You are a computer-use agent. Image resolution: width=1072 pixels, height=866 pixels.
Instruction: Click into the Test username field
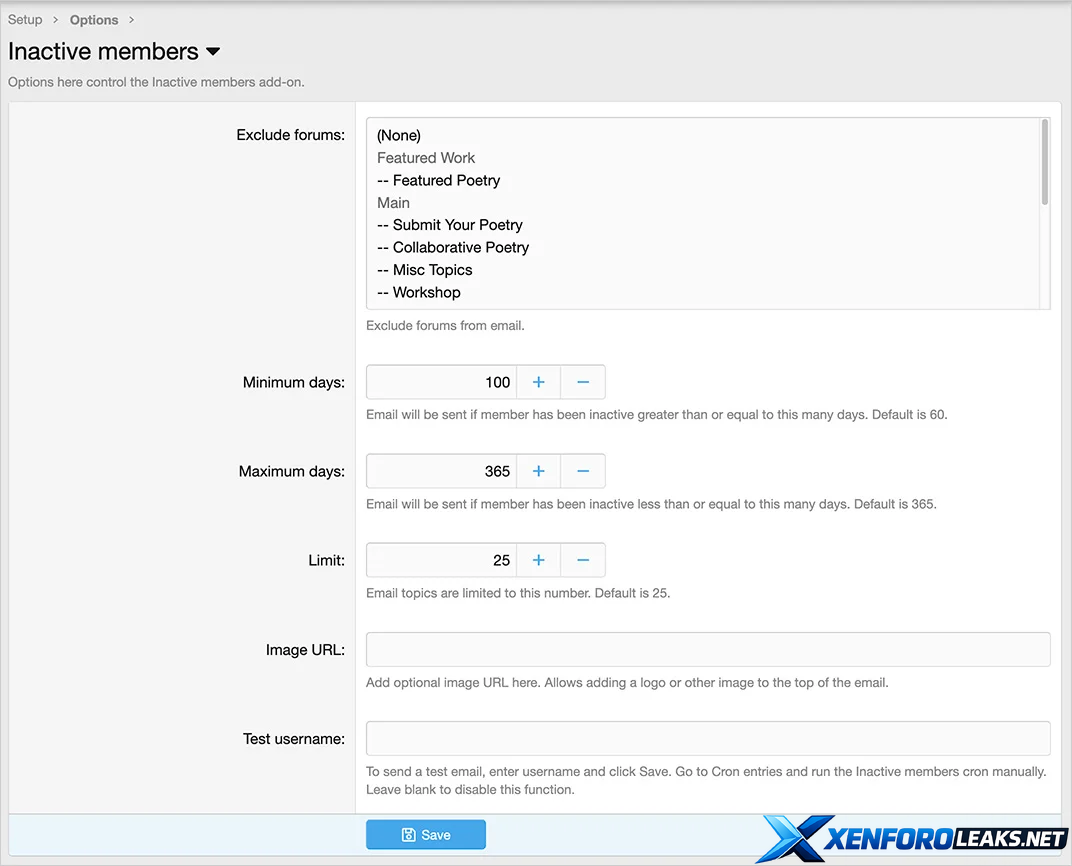tap(708, 738)
